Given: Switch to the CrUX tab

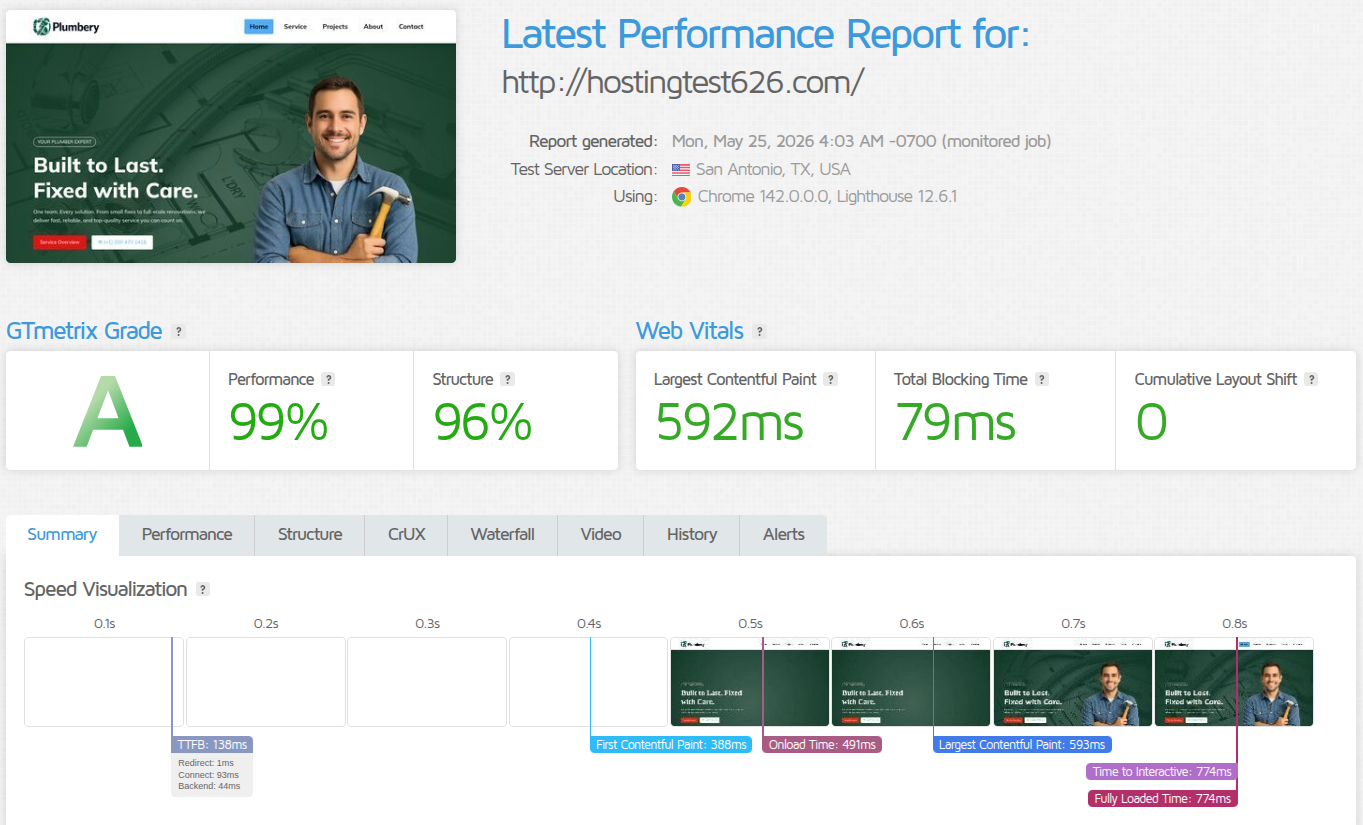Looking at the screenshot, I should tap(407, 535).
